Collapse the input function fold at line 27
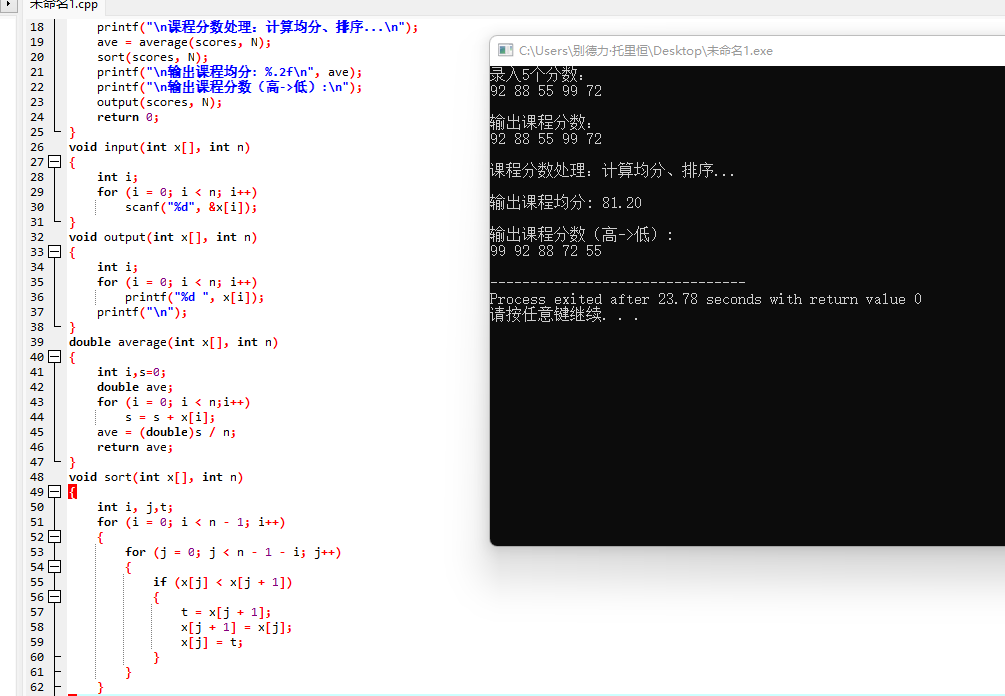The height and width of the screenshot is (696, 1005). pyautogui.click(x=55, y=162)
